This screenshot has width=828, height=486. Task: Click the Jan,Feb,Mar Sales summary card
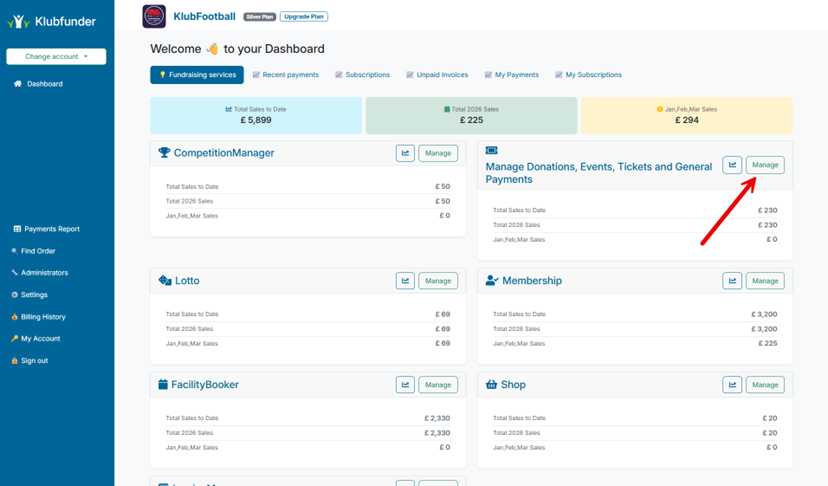687,116
